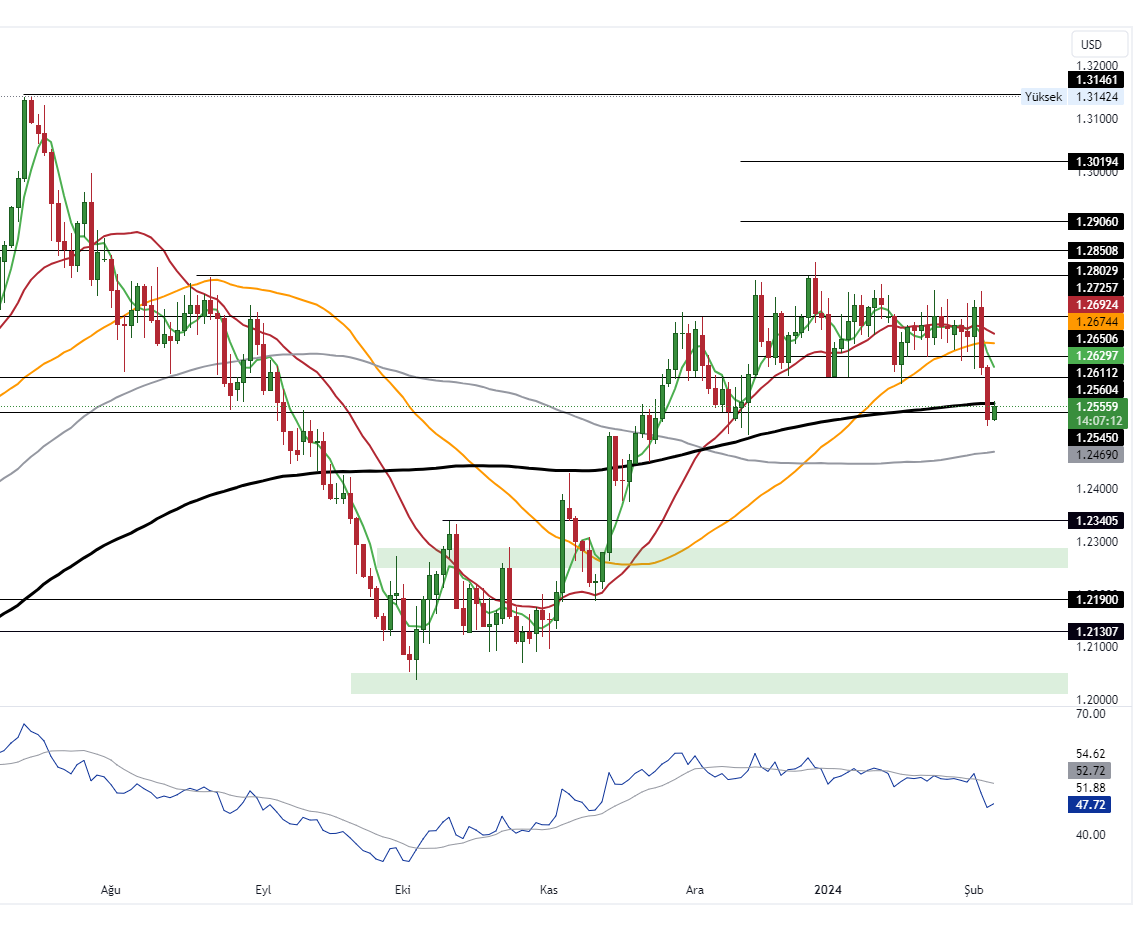This screenshot has height=939, width=1142.
Task: Click the current price label 1.25559
Action: [1096, 407]
